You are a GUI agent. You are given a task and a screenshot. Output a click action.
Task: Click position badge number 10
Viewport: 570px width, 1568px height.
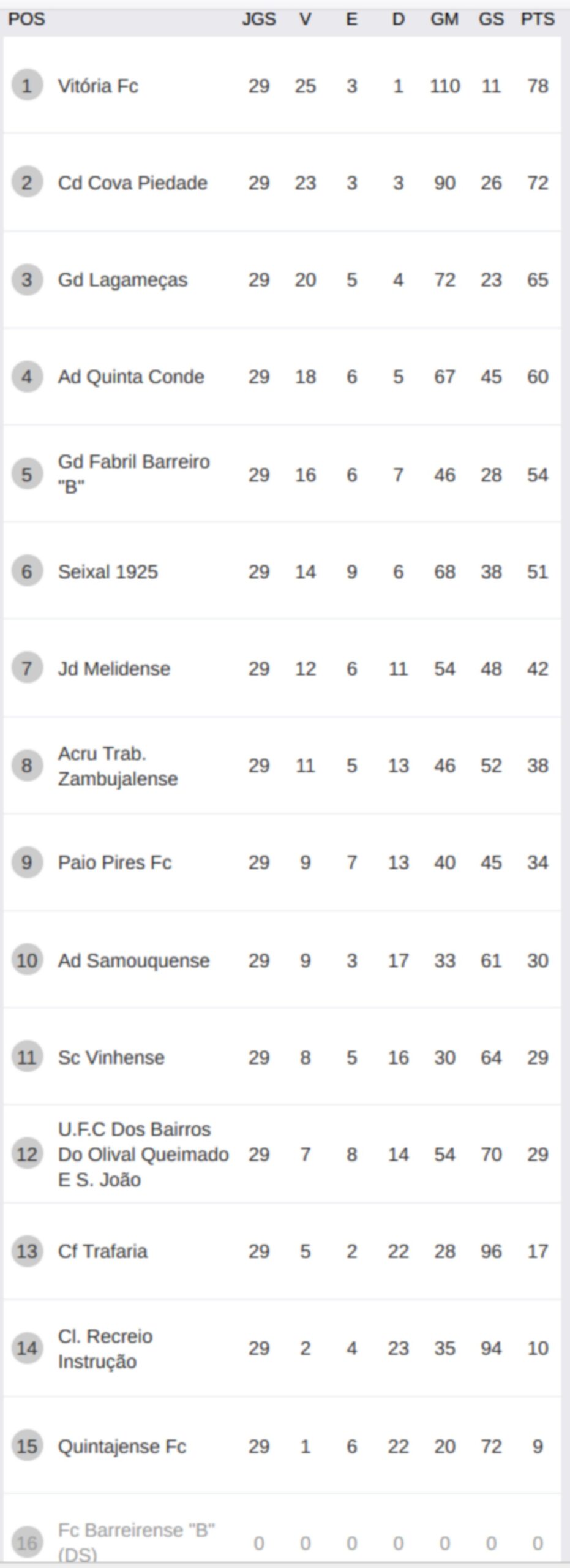coord(27,960)
